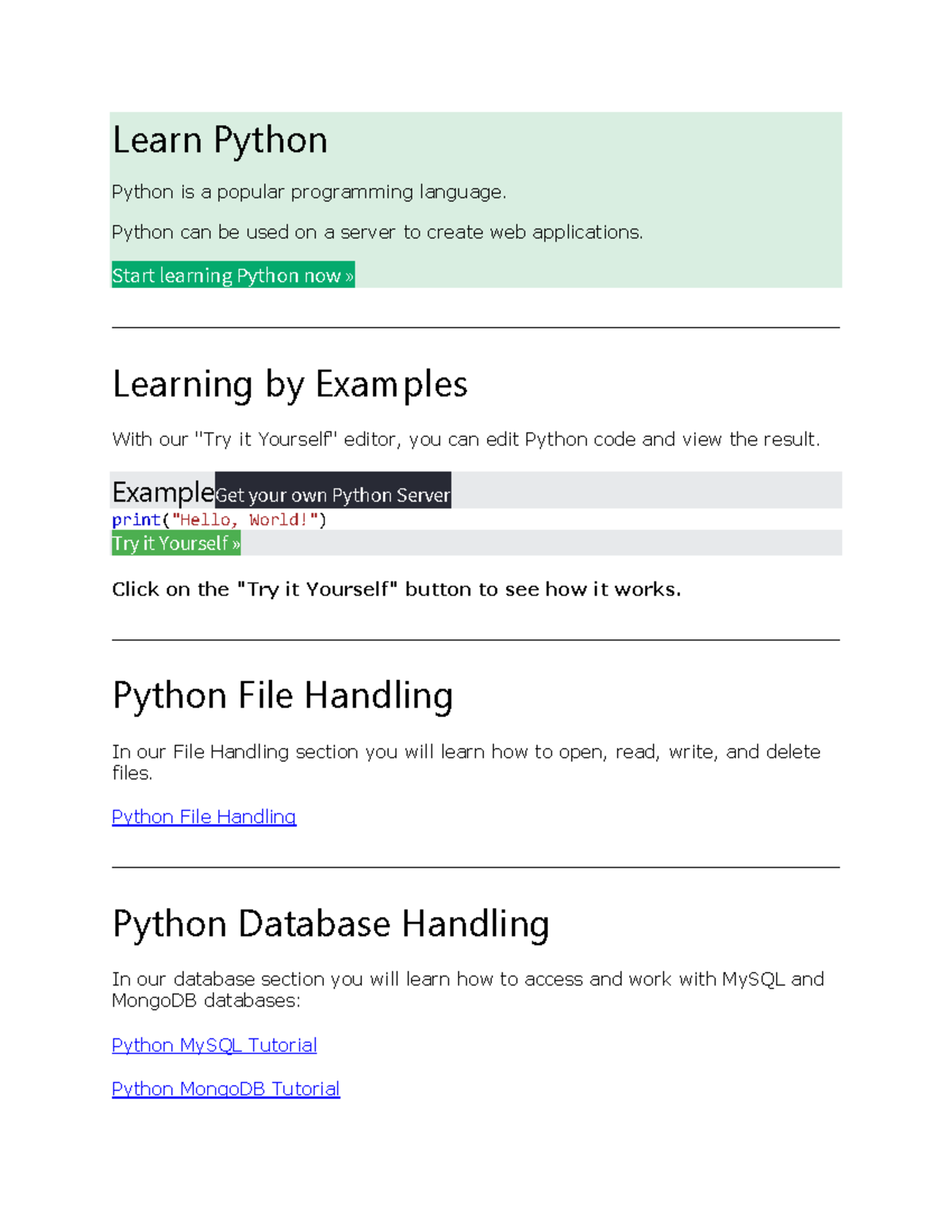Click the light green banner background beside "Learn Python"
Screen dimensions: 952x1232
(635, 159)
